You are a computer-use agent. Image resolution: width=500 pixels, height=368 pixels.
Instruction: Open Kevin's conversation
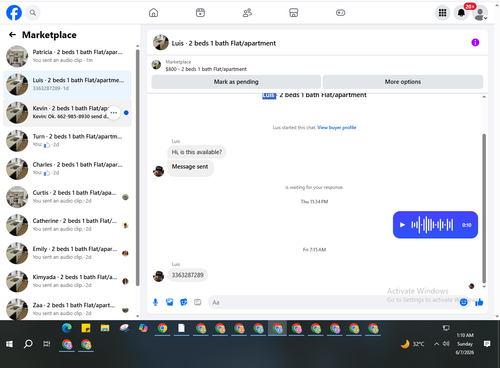pyautogui.click(x=67, y=112)
